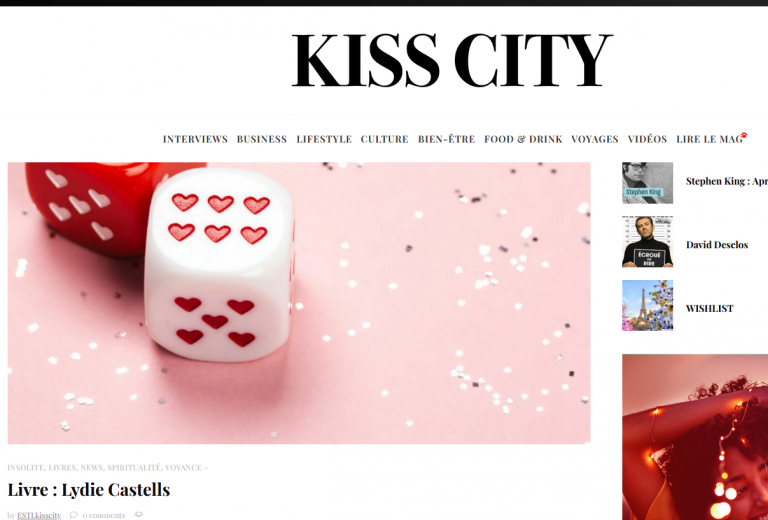This screenshot has height=520, width=768.
Task: Open the BIEN-ÊTRE section
Action: pyautogui.click(x=446, y=140)
